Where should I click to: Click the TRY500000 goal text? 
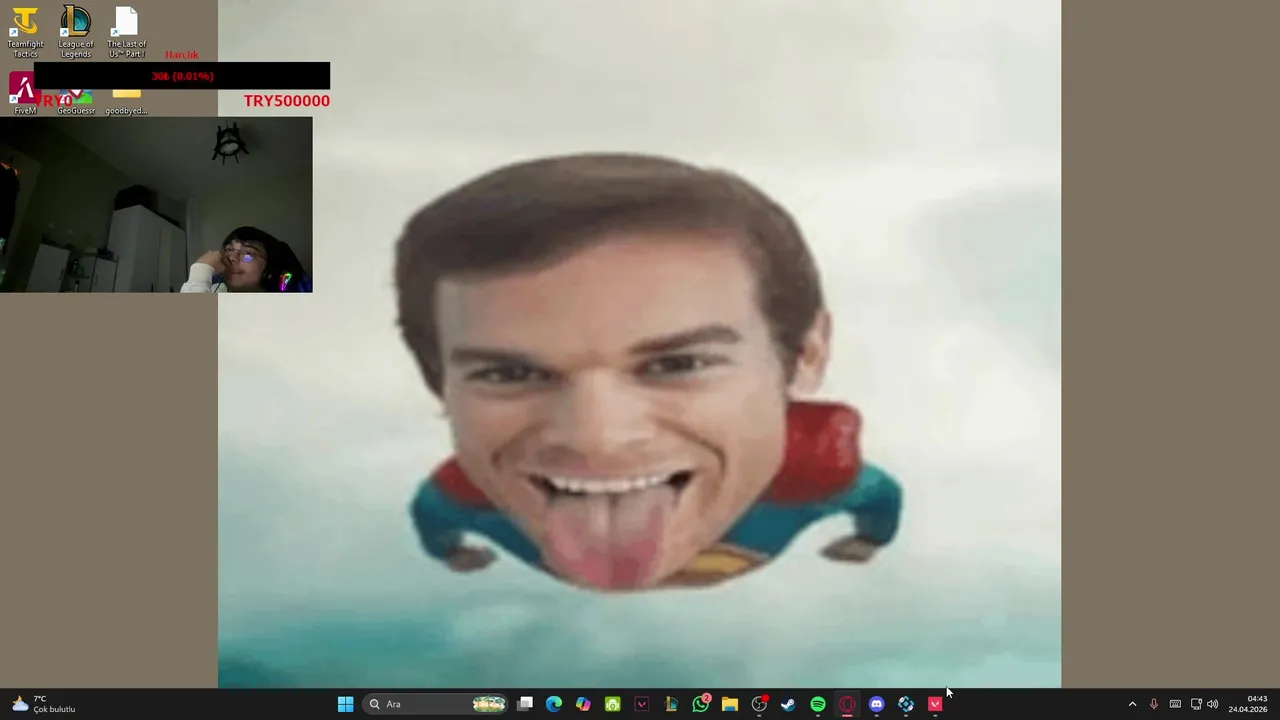pos(287,101)
